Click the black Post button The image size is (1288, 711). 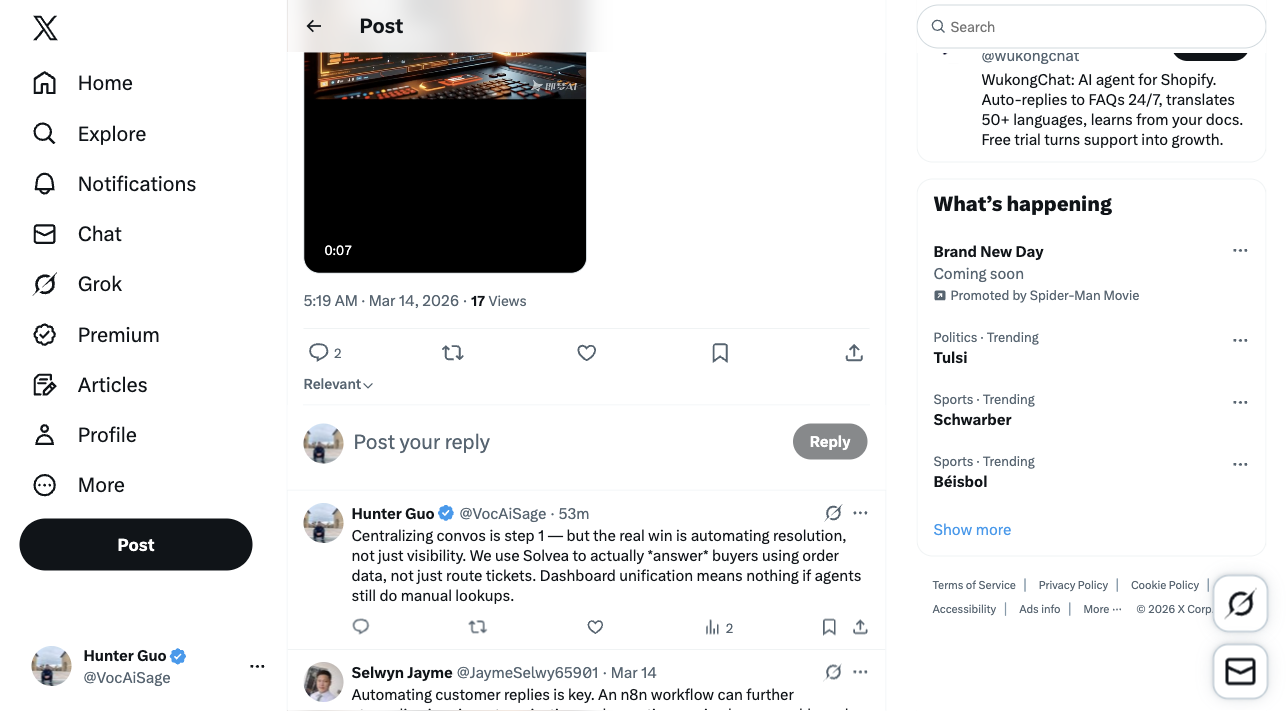[x=135, y=544]
